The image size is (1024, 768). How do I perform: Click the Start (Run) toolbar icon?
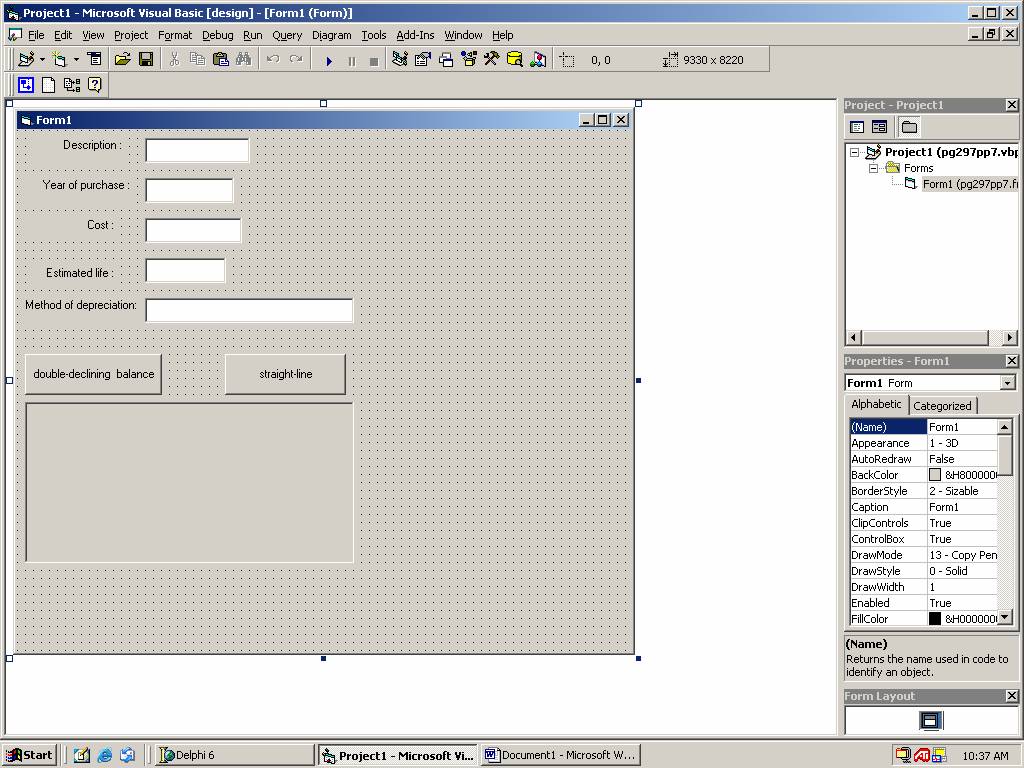329,60
